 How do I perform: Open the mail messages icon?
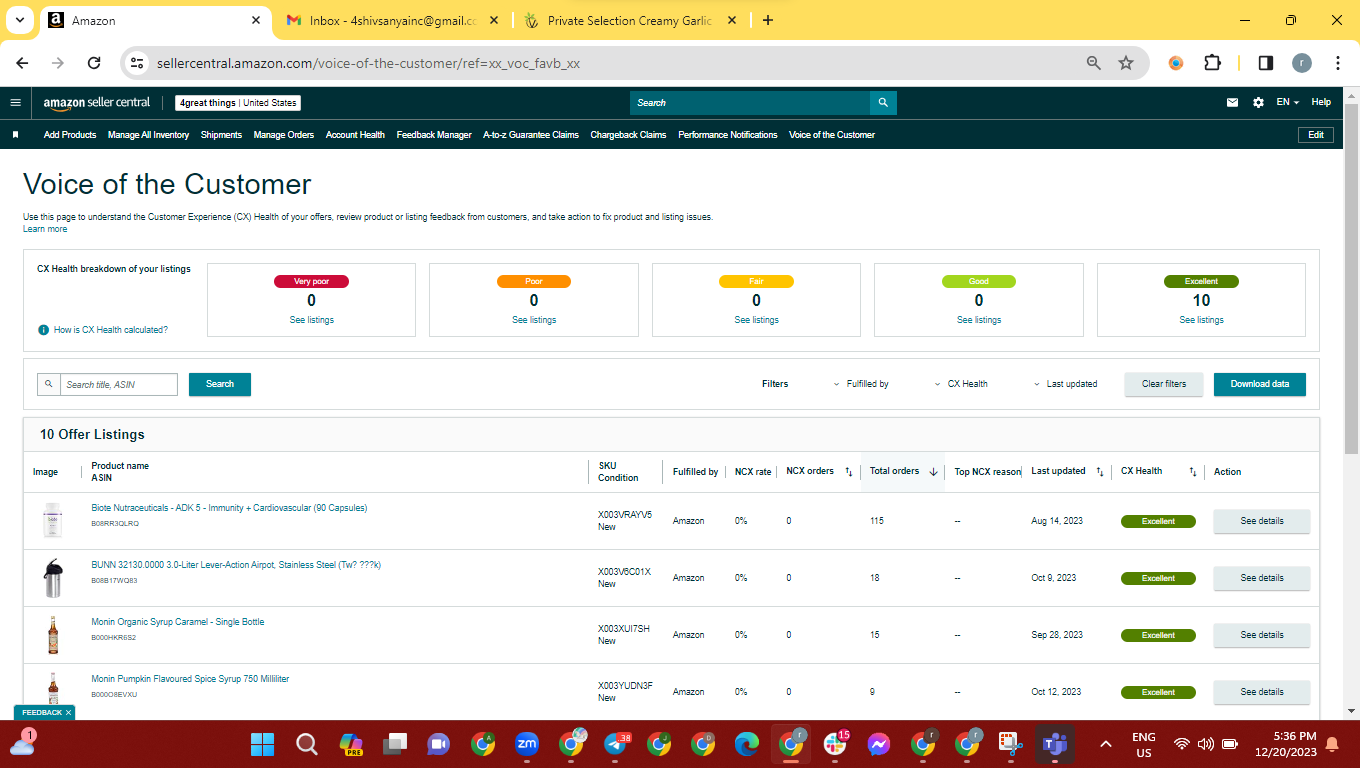[1233, 102]
